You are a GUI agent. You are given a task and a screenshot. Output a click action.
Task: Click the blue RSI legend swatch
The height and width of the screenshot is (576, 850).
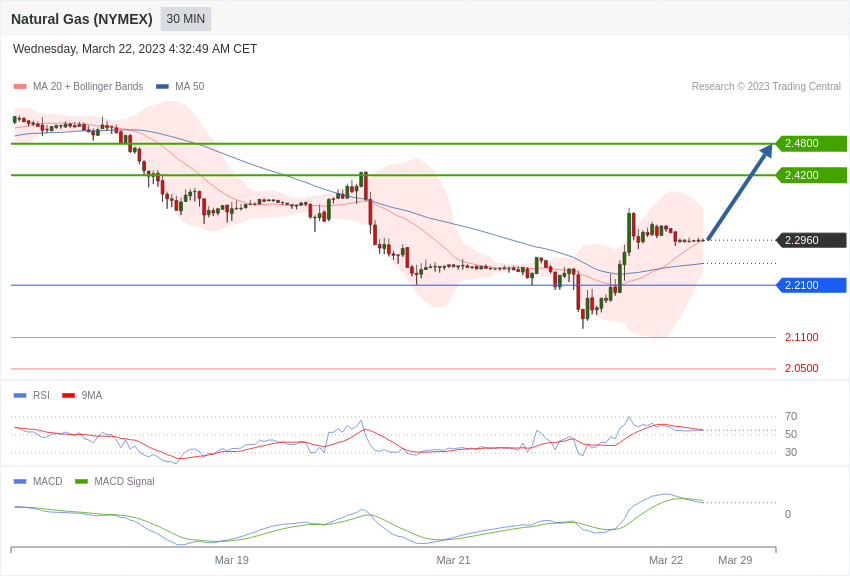tap(20, 396)
